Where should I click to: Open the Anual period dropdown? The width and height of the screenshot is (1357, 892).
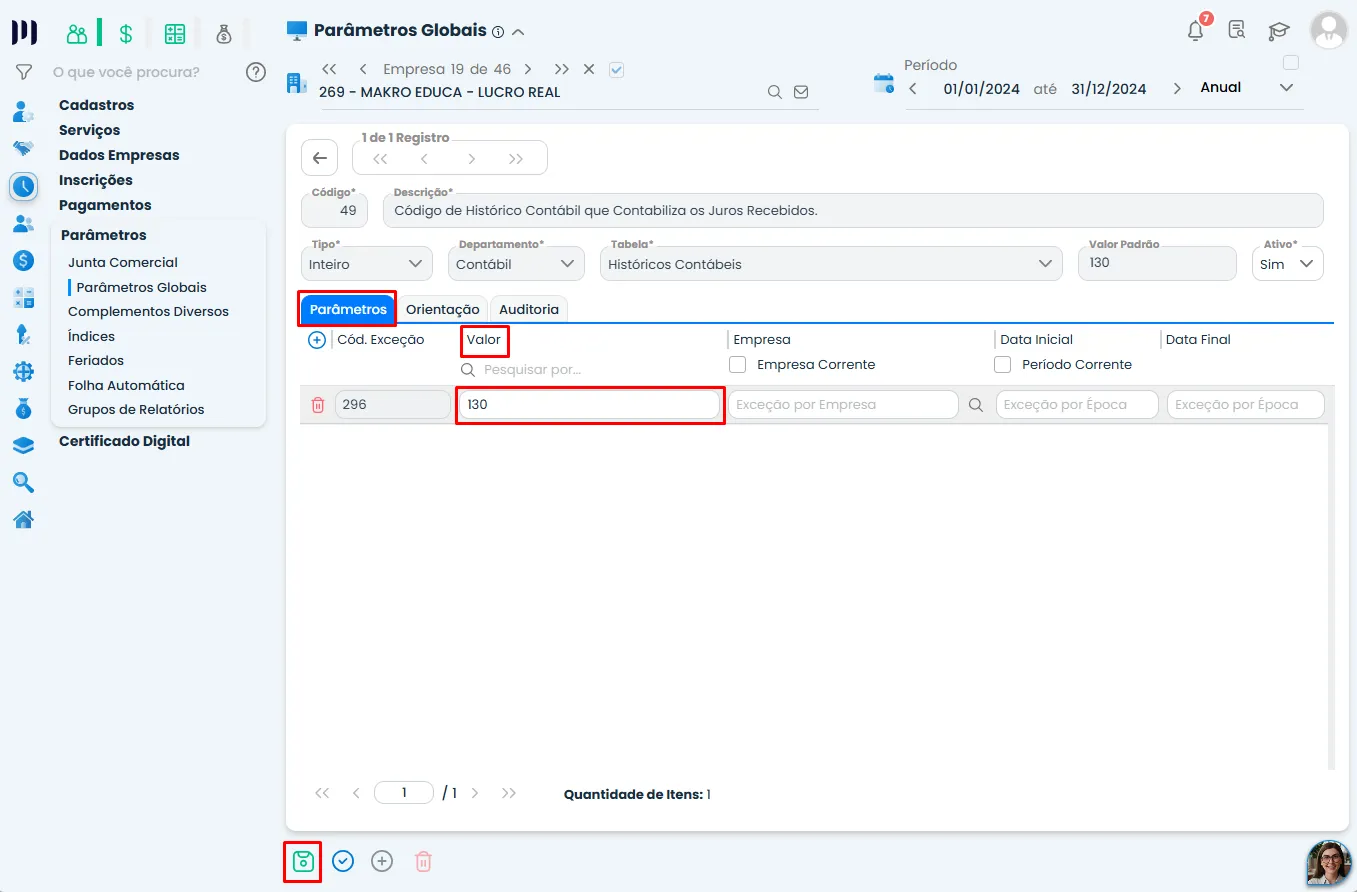click(1247, 88)
